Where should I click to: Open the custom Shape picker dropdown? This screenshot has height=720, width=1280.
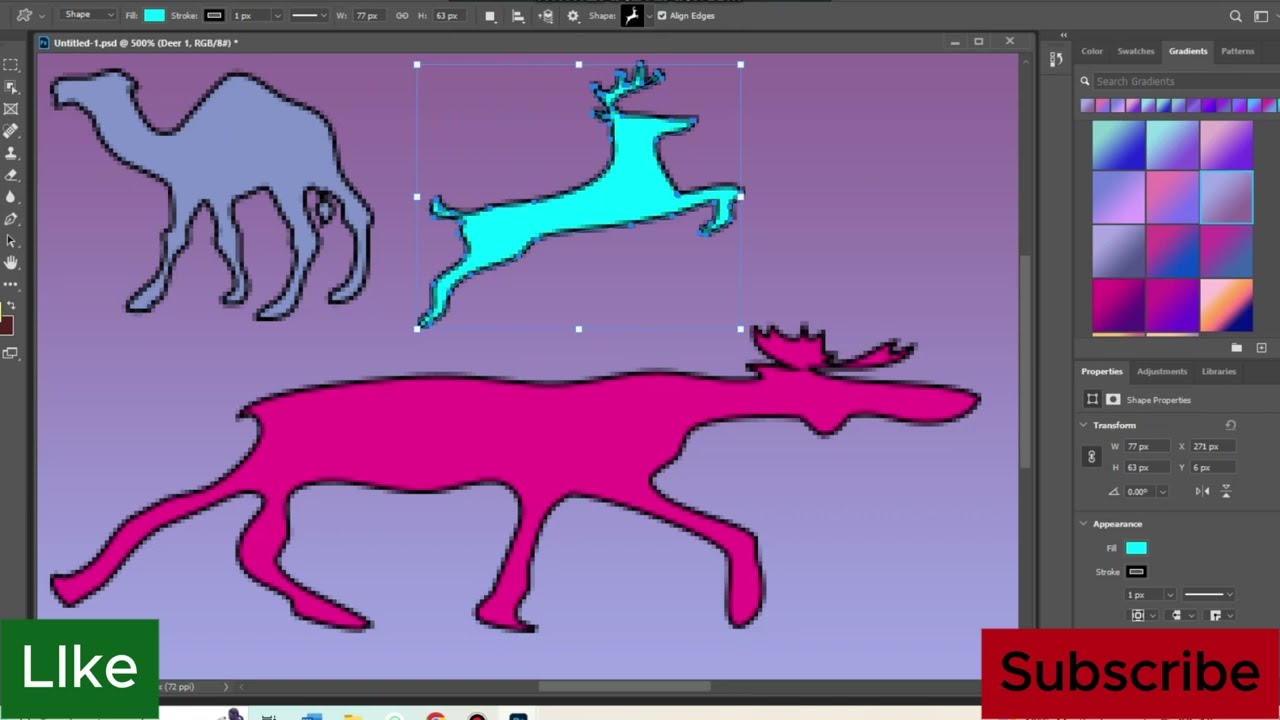pos(649,16)
